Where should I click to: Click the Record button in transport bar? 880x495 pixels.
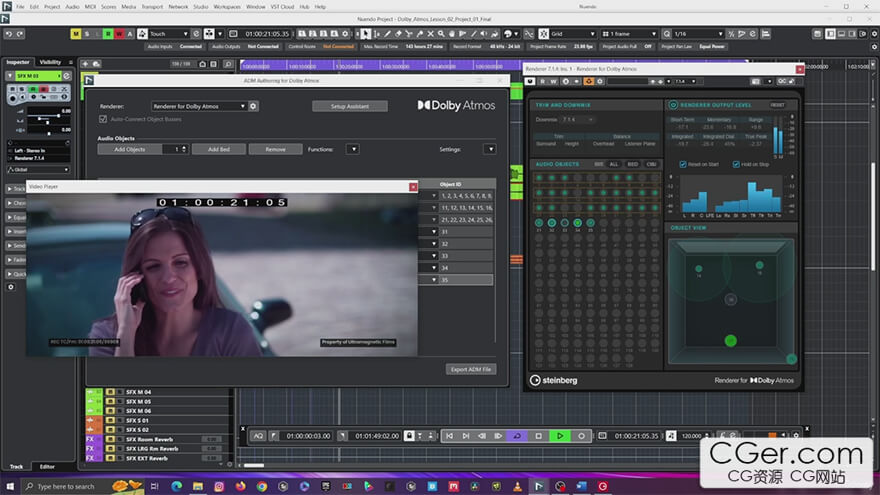pyautogui.click(x=581, y=436)
